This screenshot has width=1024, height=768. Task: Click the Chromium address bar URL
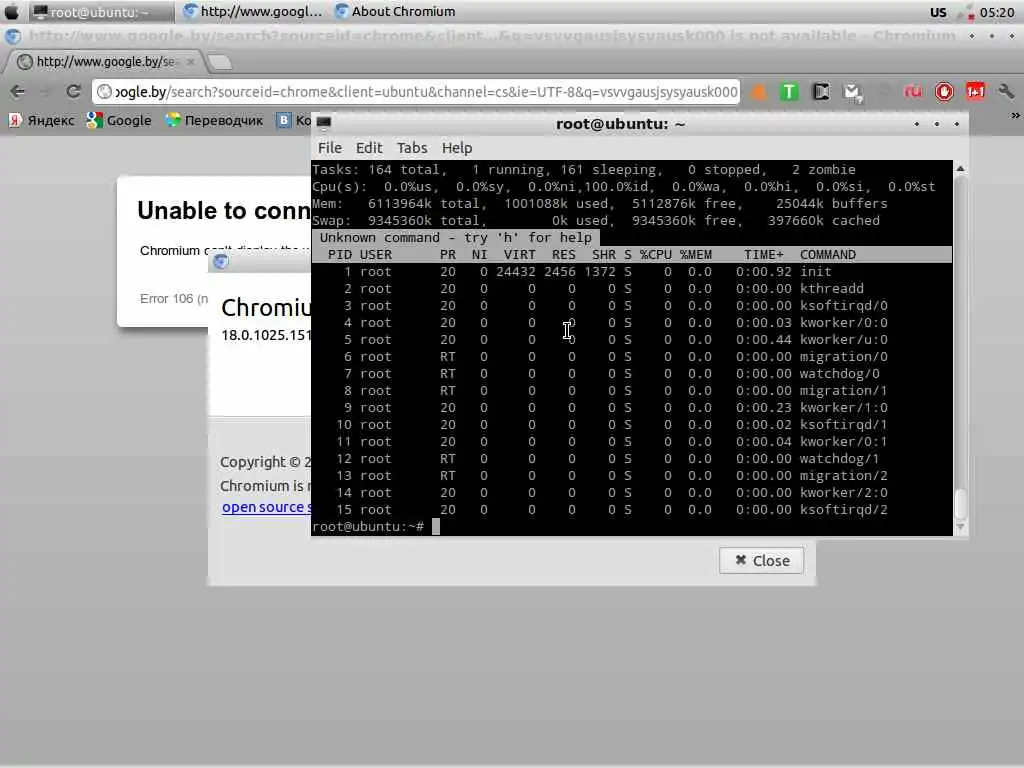(x=417, y=92)
